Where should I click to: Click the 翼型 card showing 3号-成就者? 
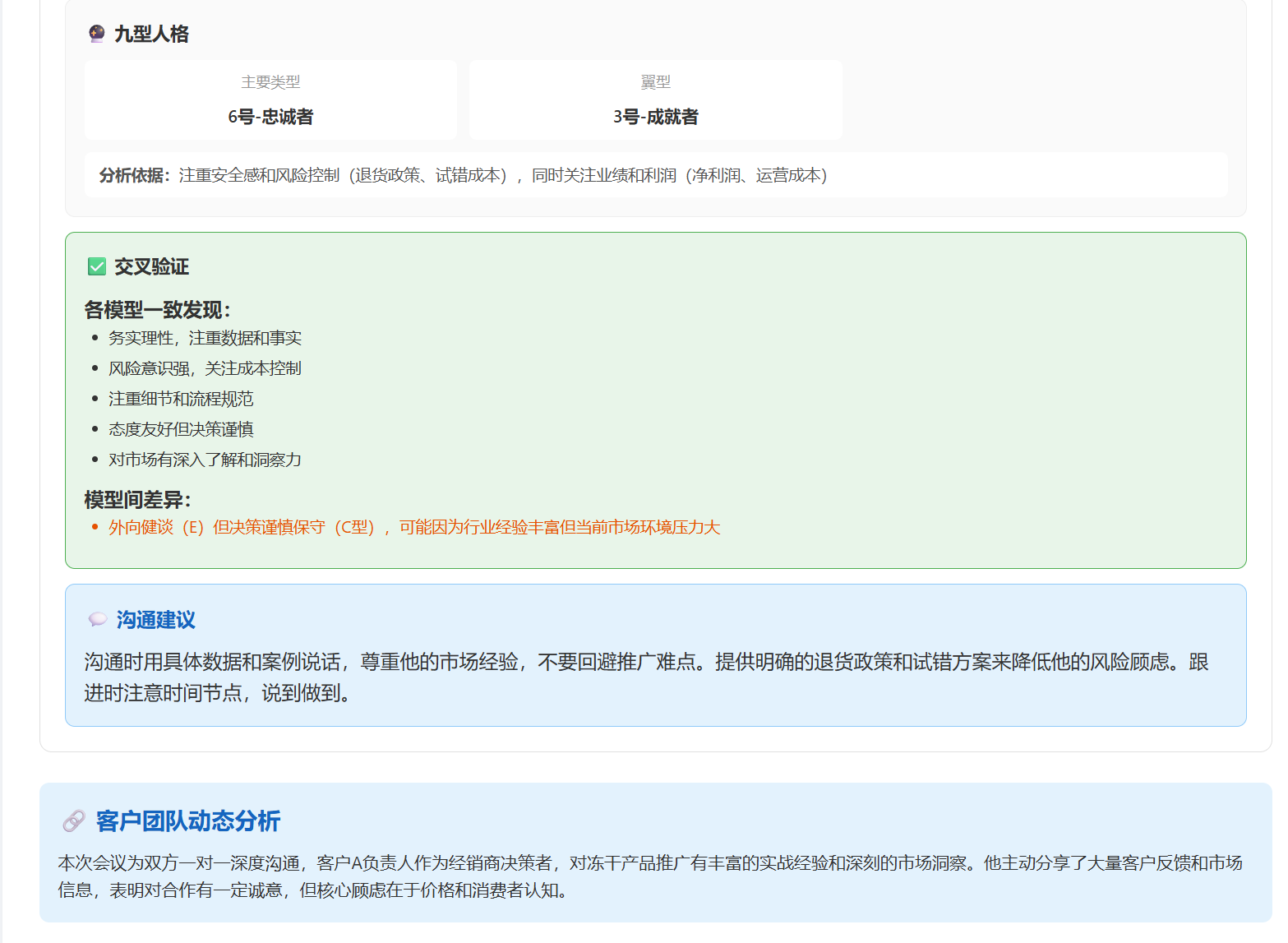[x=655, y=100]
